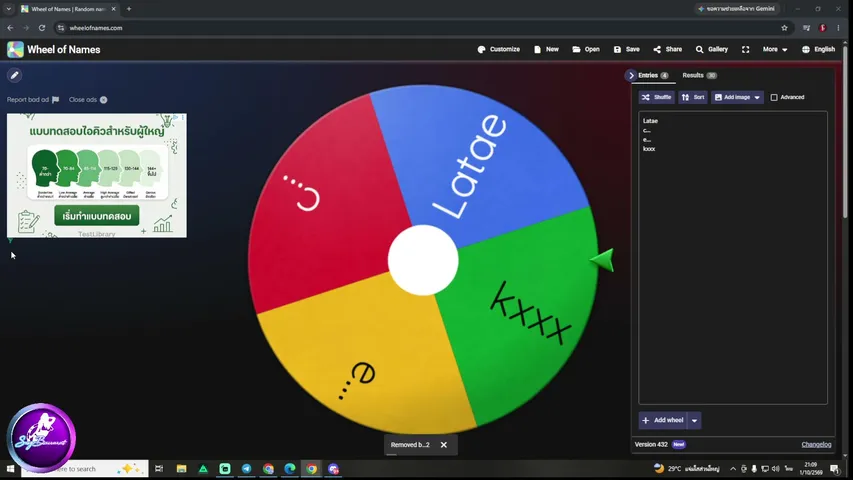Click Add wheel button
The height and width of the screenshot is (480, 853).
tap(663, 420)
